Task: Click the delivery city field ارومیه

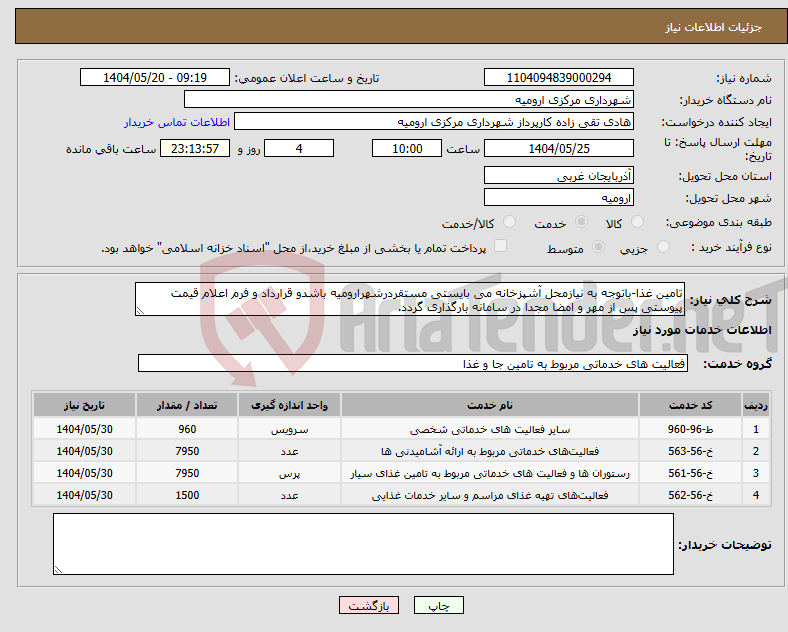Action: (559, 197)
